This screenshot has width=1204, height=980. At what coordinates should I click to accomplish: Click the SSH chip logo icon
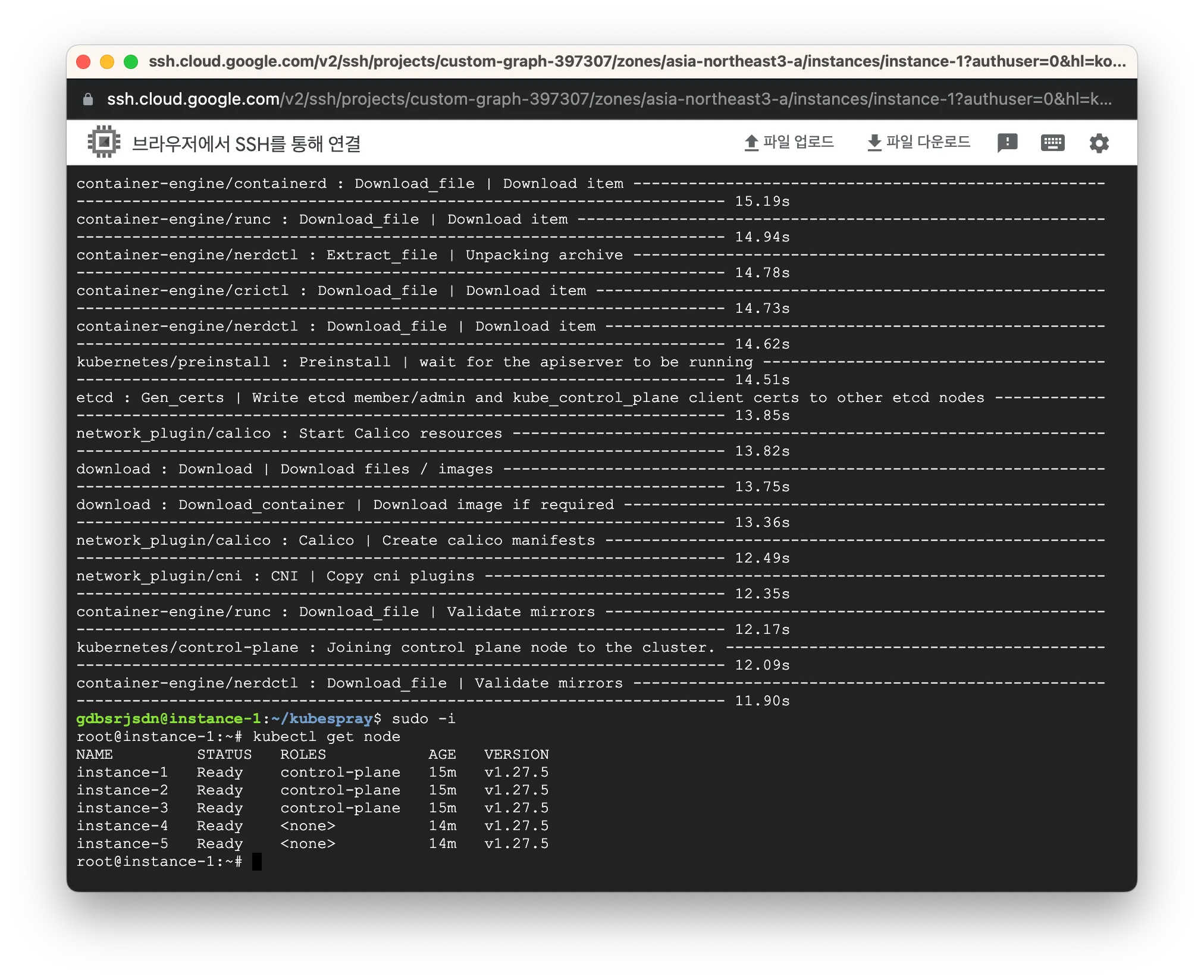[104, 142]
